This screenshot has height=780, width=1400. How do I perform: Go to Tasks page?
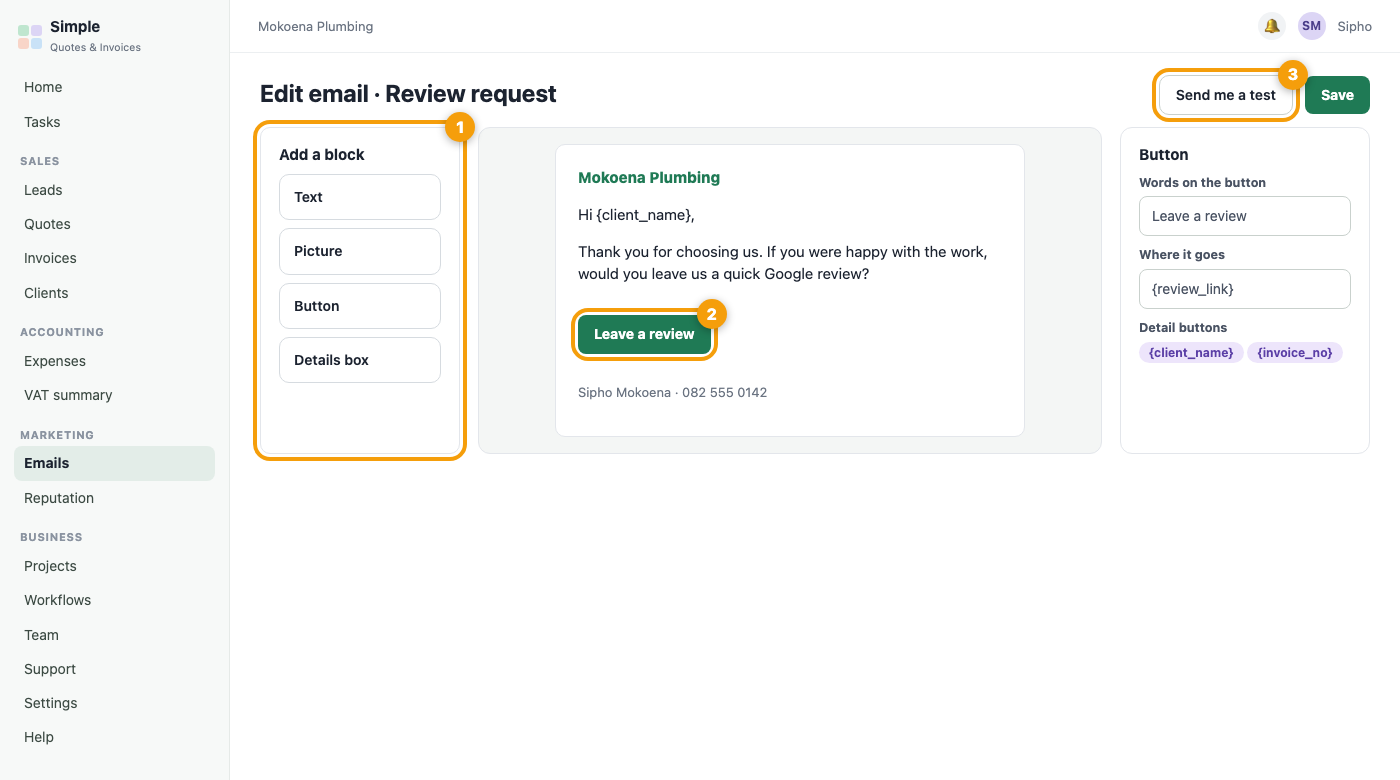(114, 122)
